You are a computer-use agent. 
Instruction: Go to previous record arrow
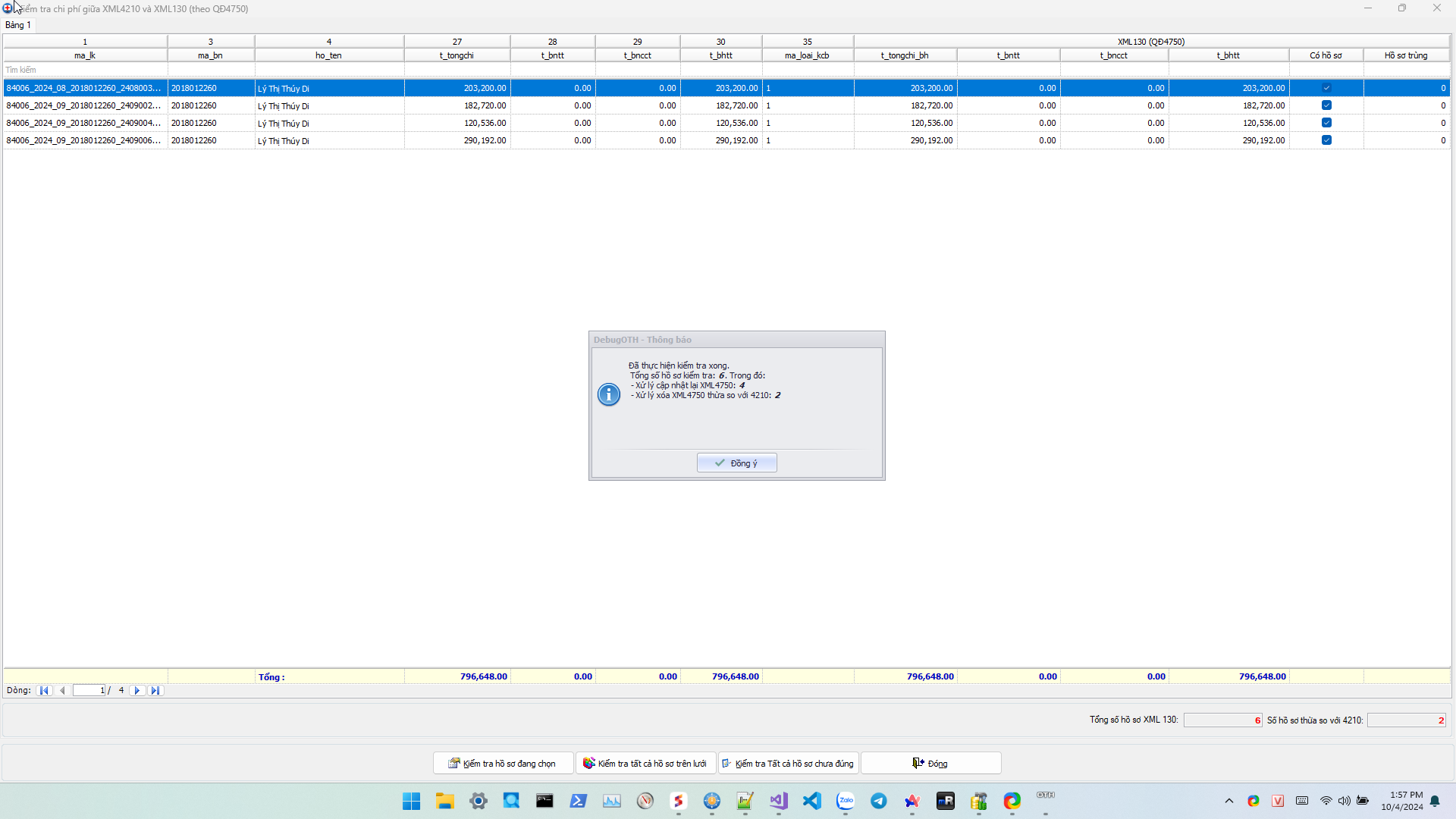point(62,690)
